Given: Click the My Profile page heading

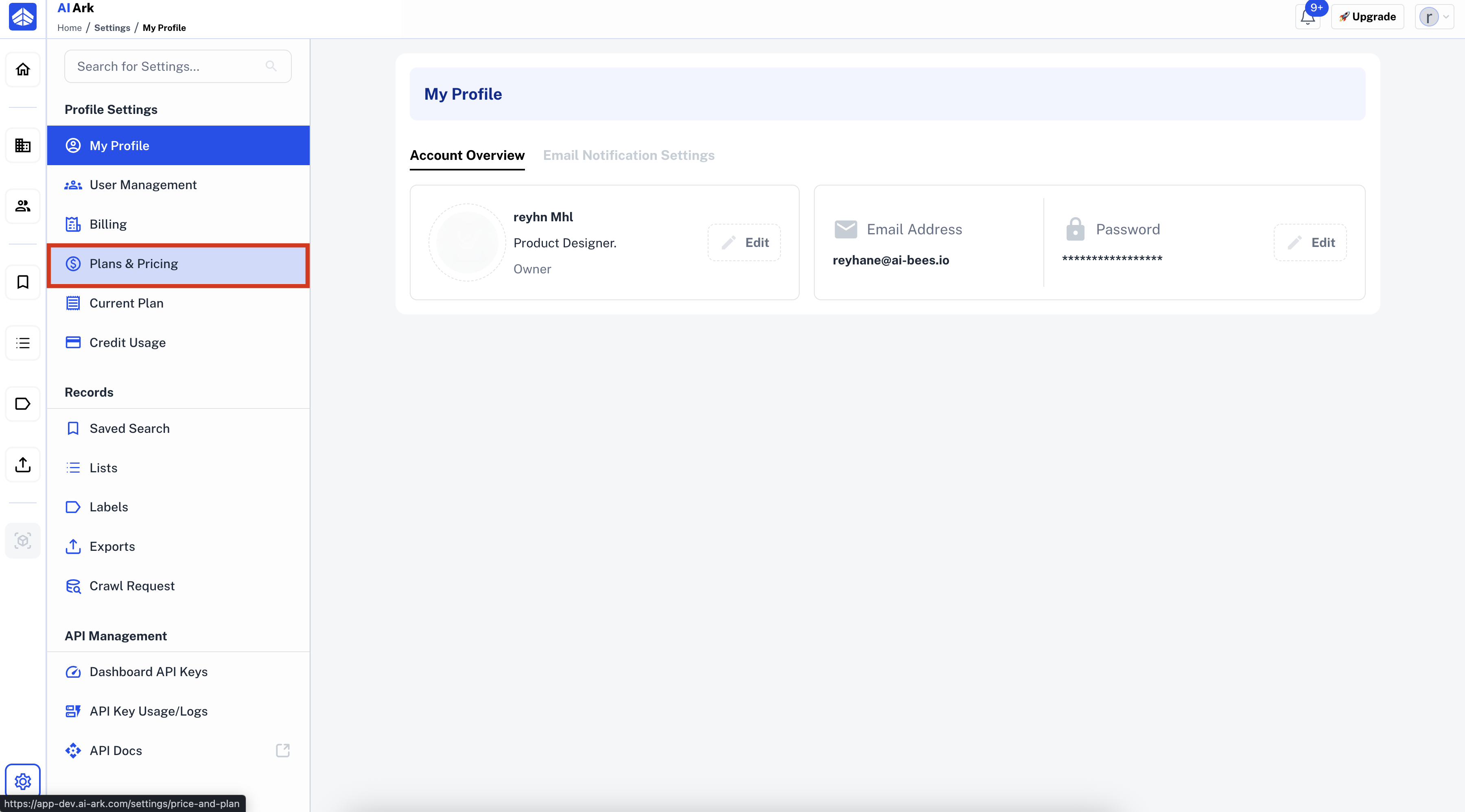Looking at the screenshot, I should coord(463,94).
